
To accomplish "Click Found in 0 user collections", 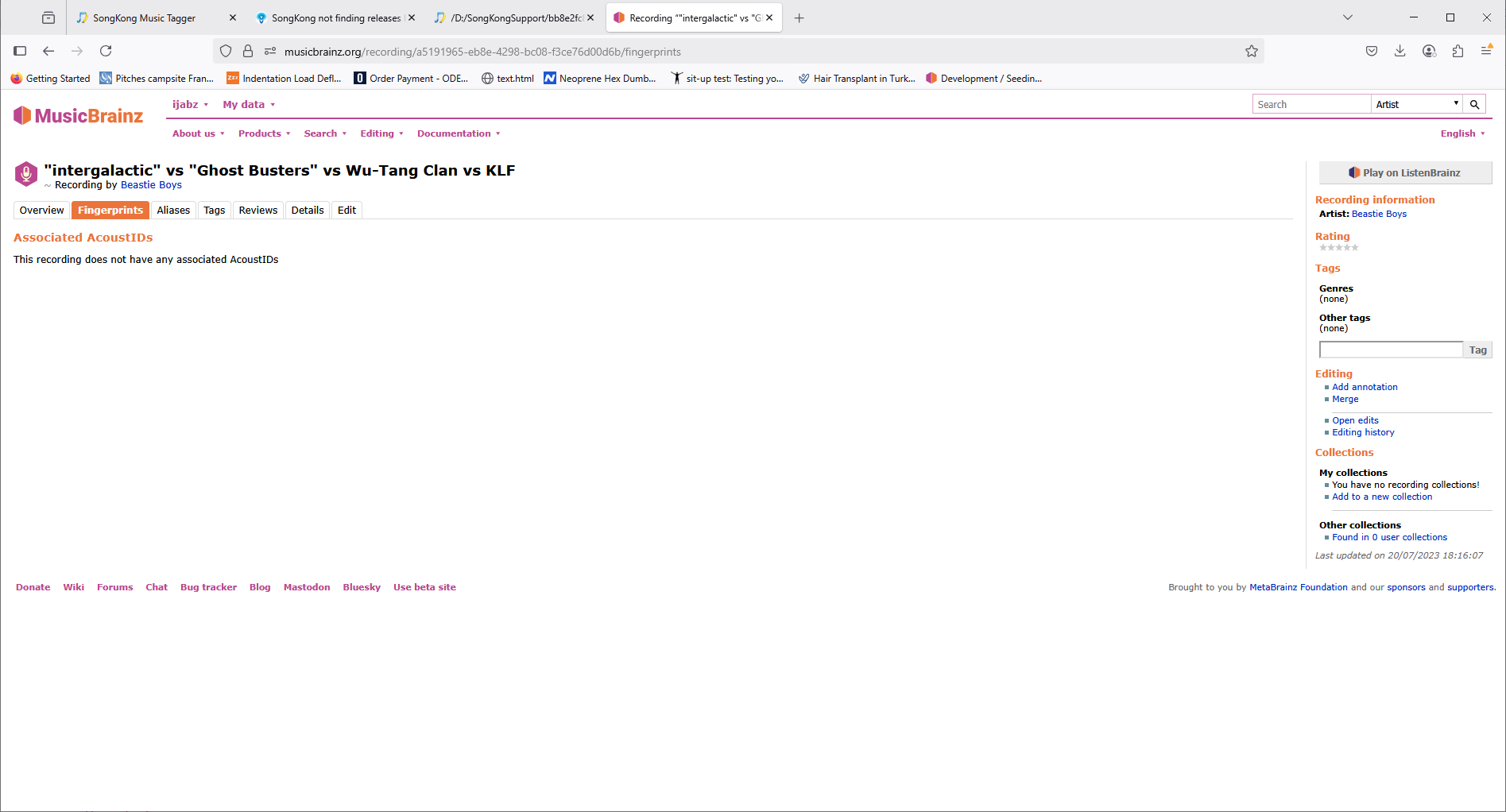I will (x=1389, y=537).
